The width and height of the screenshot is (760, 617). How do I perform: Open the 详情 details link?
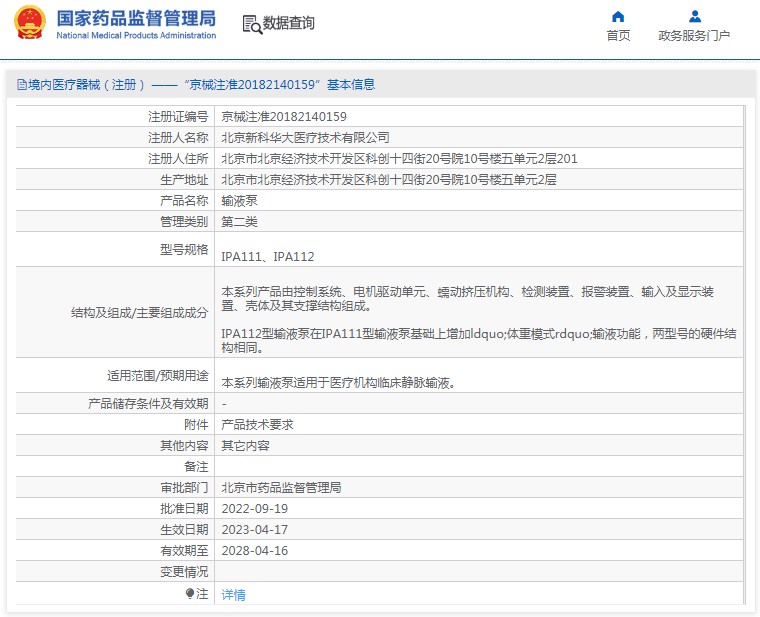(233, 594)
